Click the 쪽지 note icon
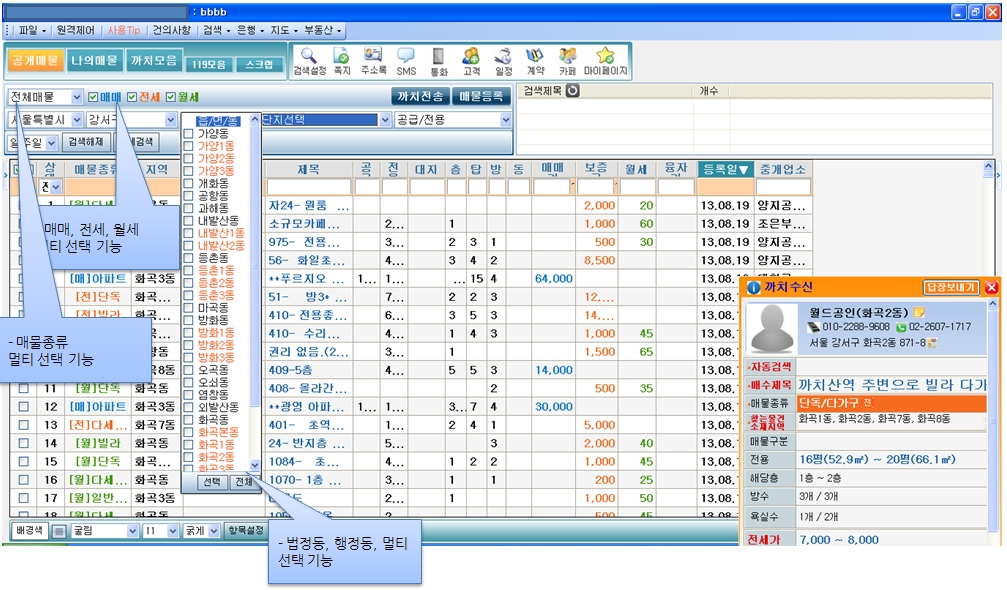This screenshot has width=1007, height=590. [341, 58]
